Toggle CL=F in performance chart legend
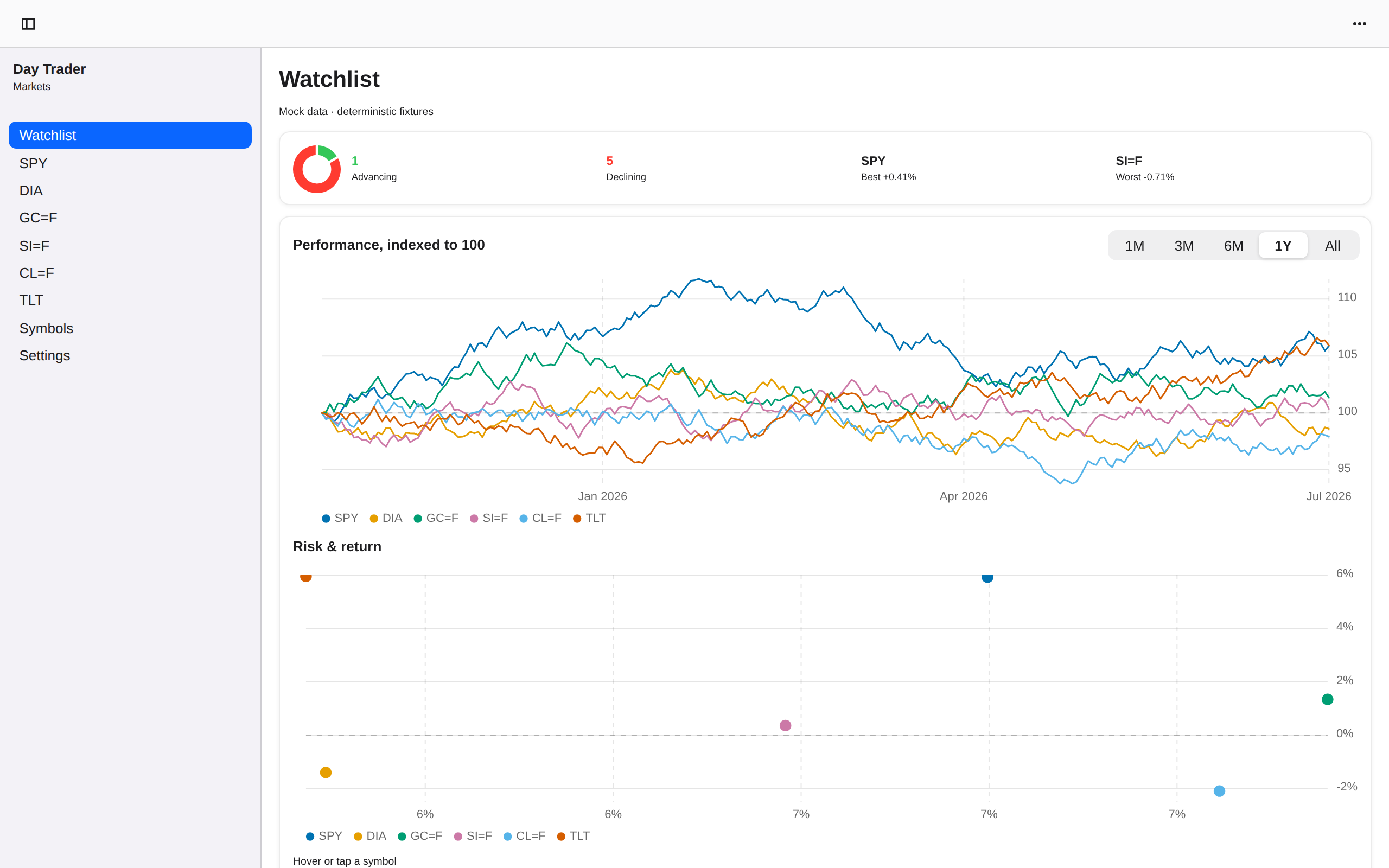 click(540, 519)
